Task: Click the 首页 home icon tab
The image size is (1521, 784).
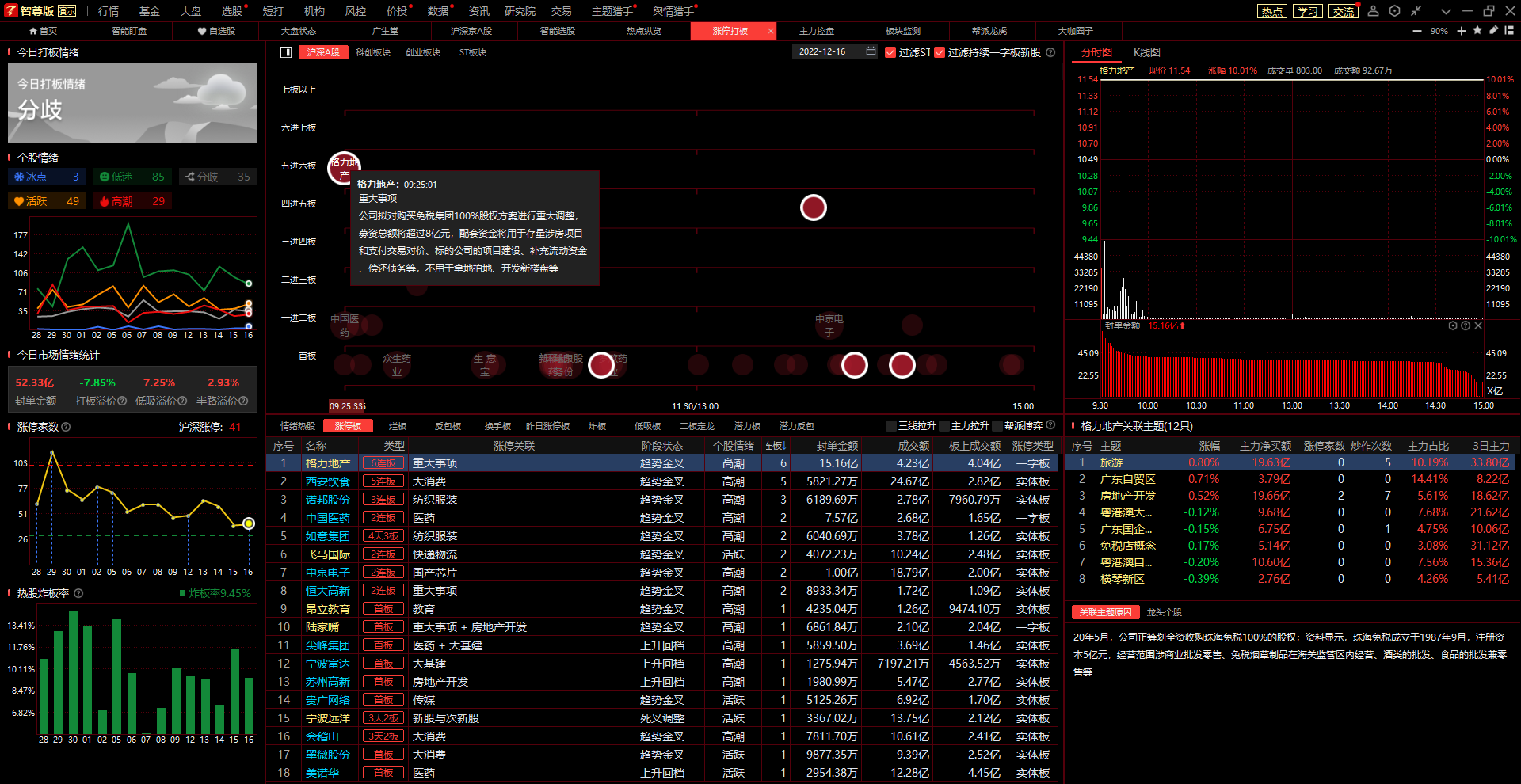Action: [43, 31]
